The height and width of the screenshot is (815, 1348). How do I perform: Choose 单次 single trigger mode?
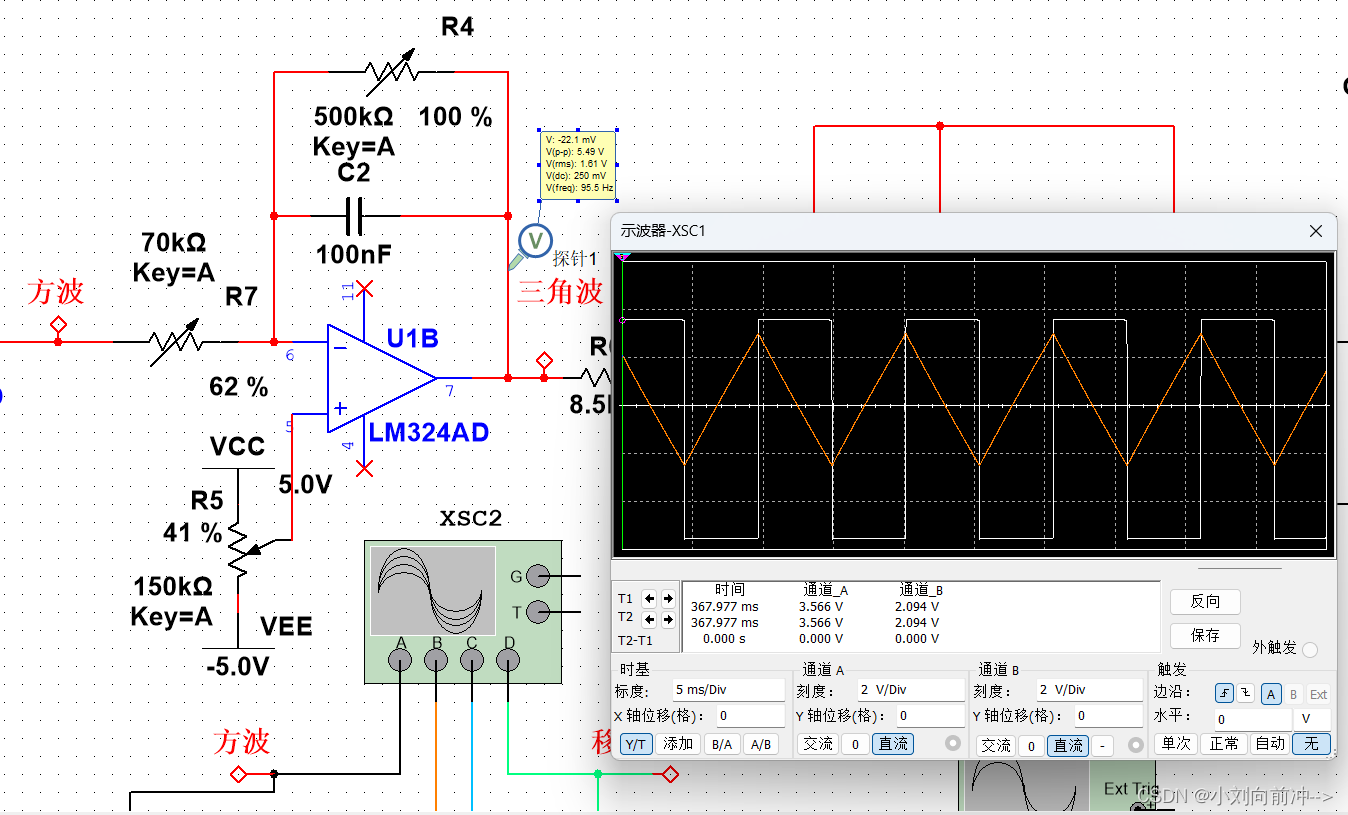click(1175, 743)
